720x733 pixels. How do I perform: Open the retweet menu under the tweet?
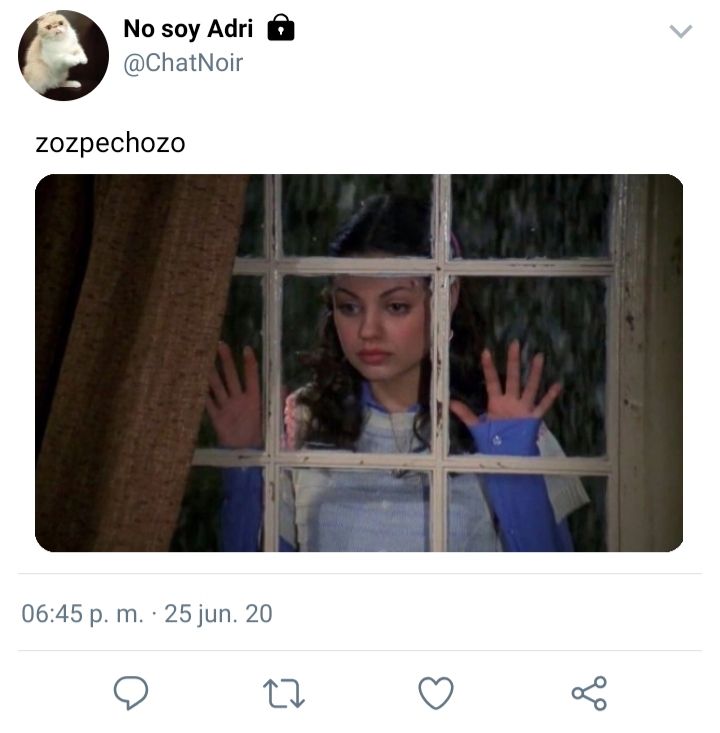coord(284,693)
